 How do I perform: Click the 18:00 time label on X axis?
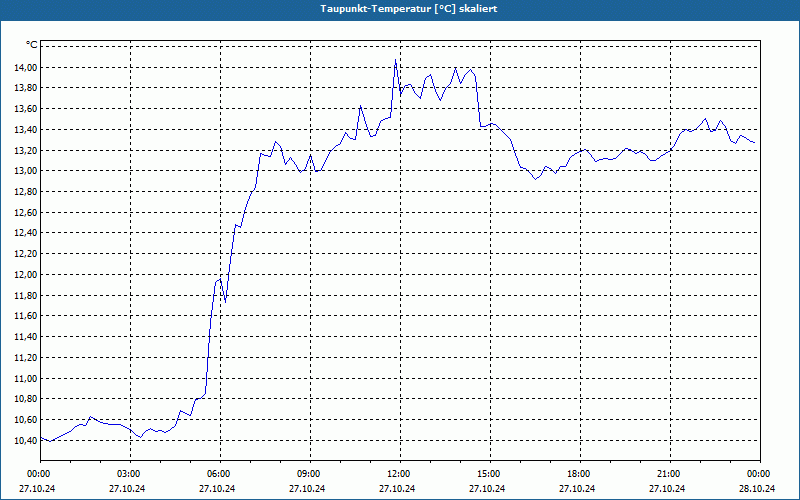coord(580,474)
